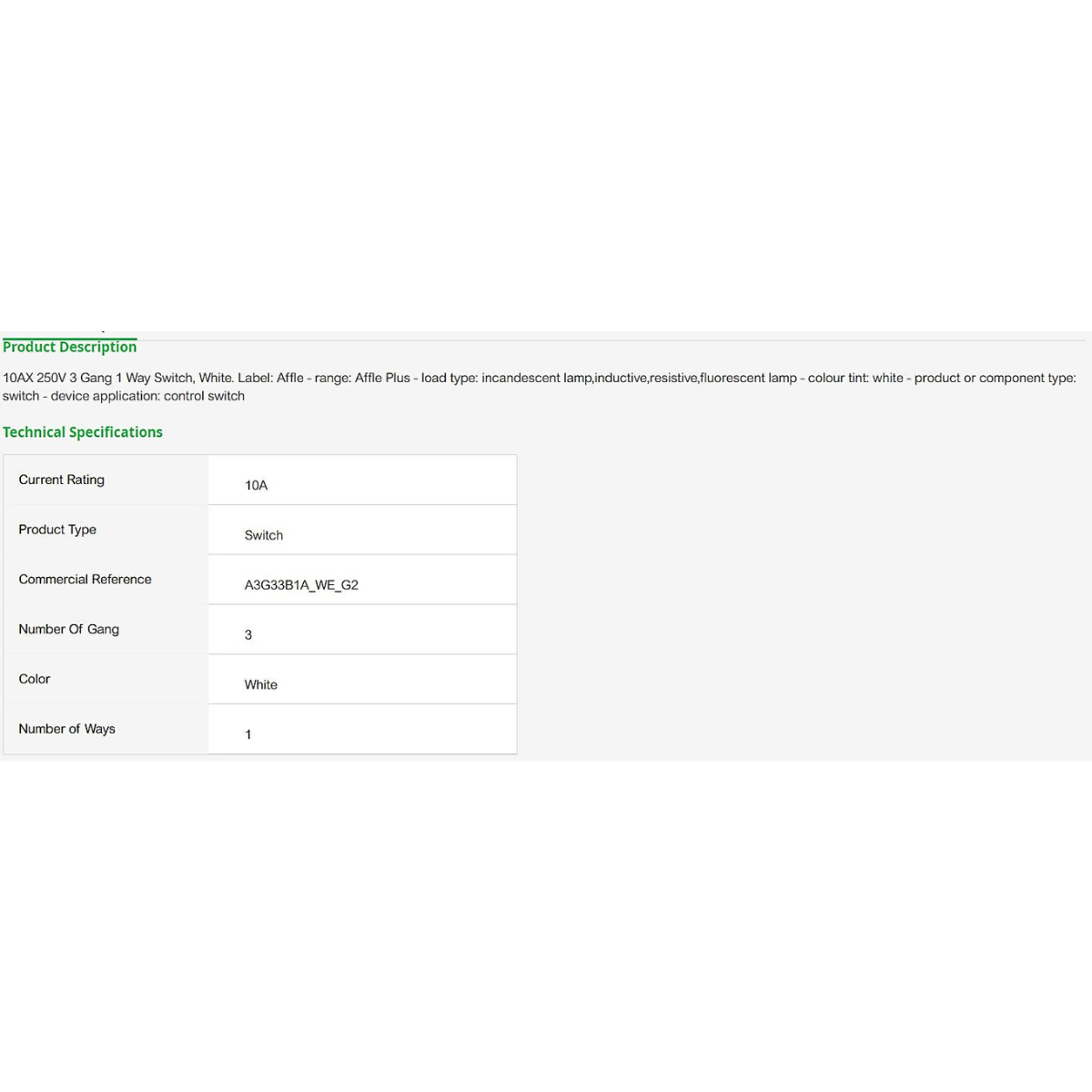Select the value 1 for number of ways
1092x1092 pixels.
pyautogui.click(x=248, y=734)
